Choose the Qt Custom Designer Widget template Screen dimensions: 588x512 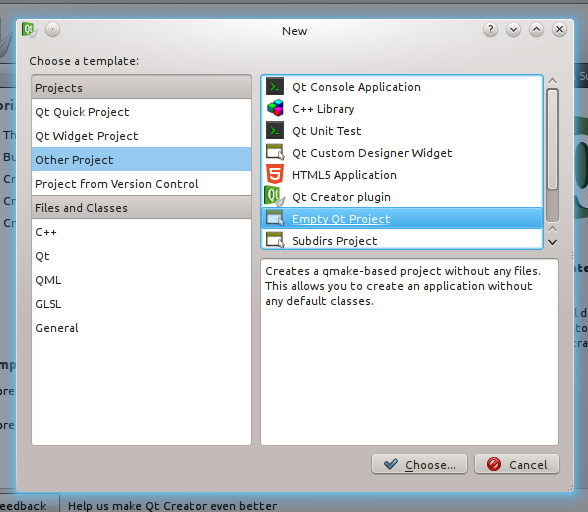[x=402, y=153]
